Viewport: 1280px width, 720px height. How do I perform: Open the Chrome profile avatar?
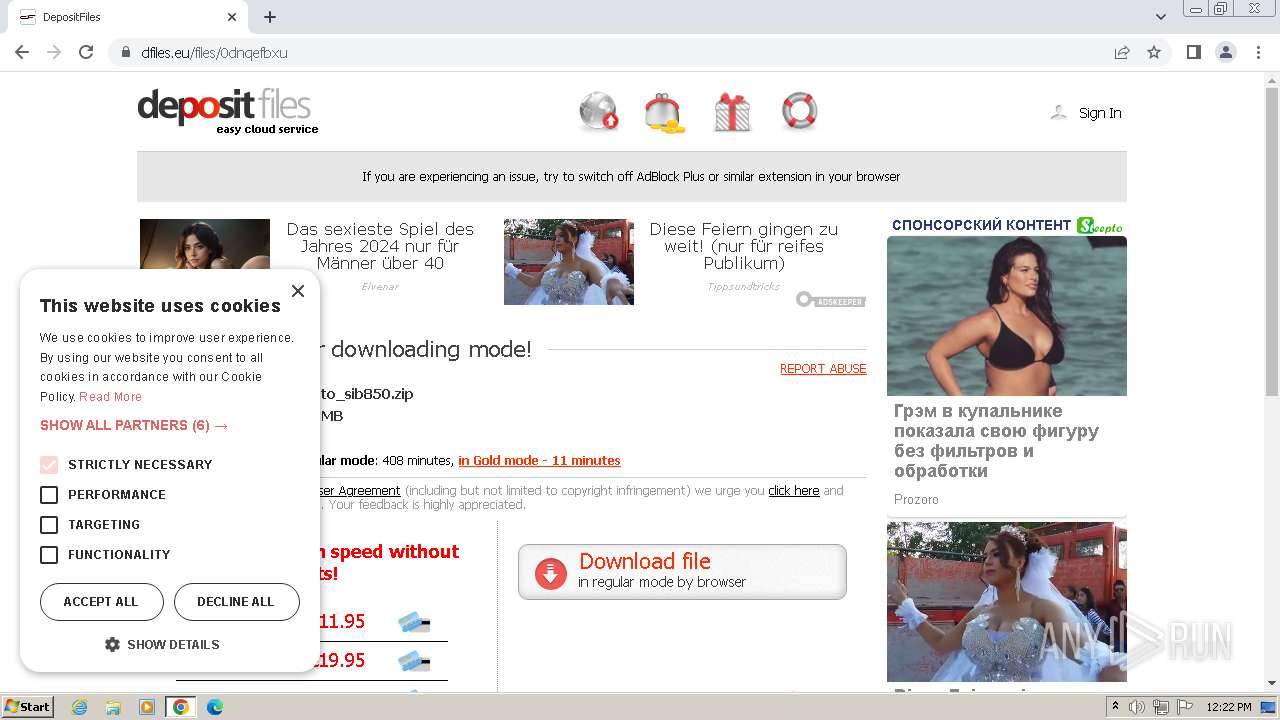(x=1226, y=52)
